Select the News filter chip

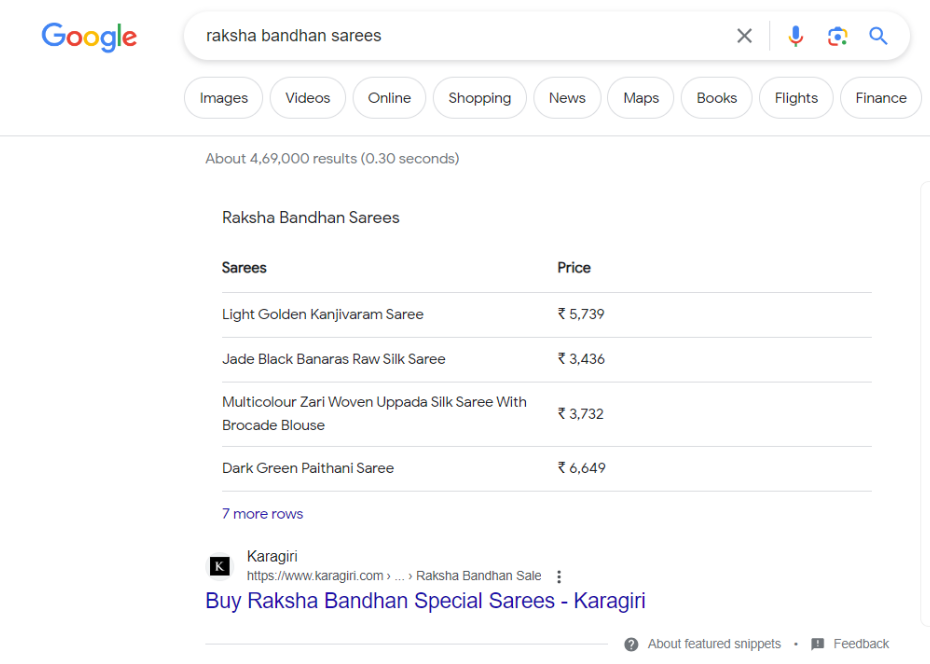[x=567, y=98]
